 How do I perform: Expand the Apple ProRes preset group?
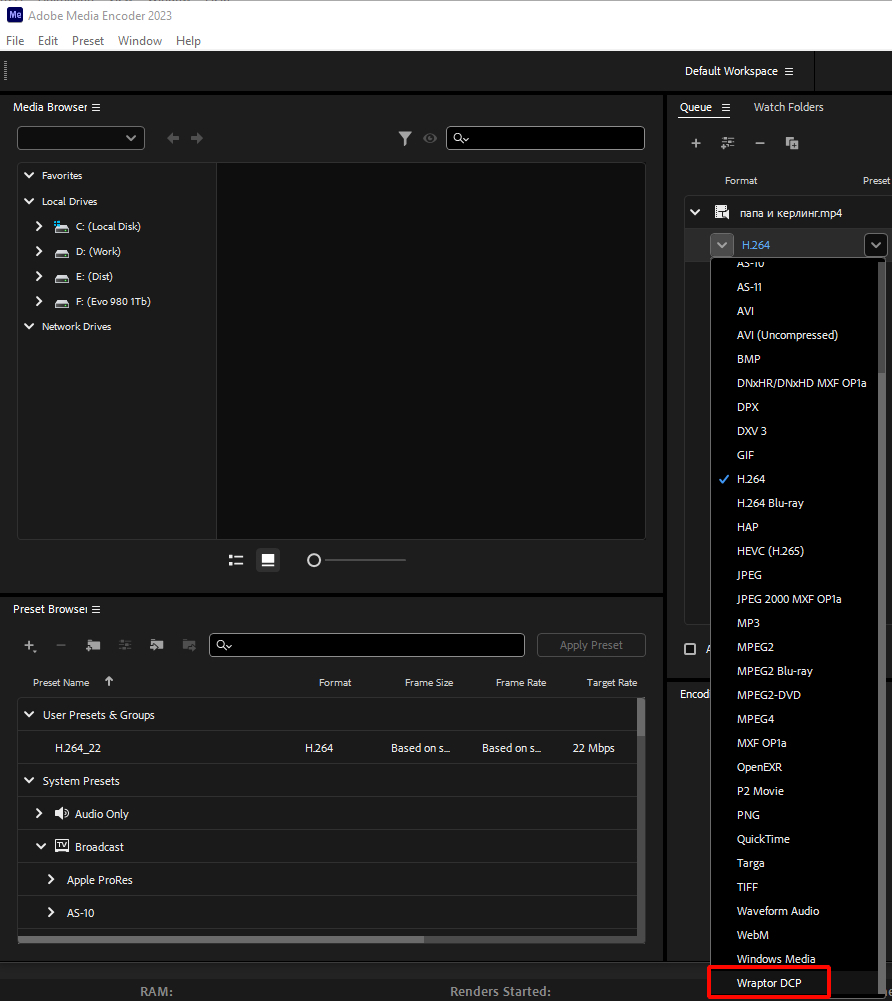51,880
